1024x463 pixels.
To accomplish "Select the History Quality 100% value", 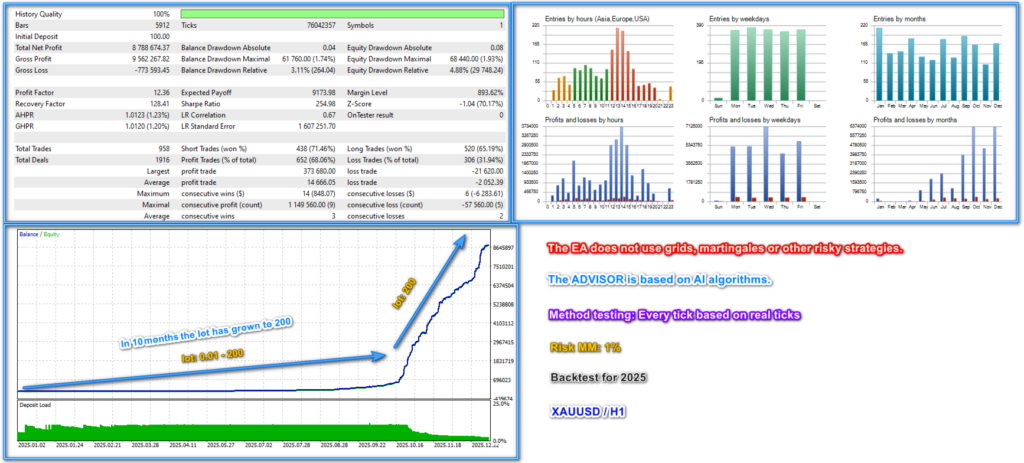I will 159,14.
